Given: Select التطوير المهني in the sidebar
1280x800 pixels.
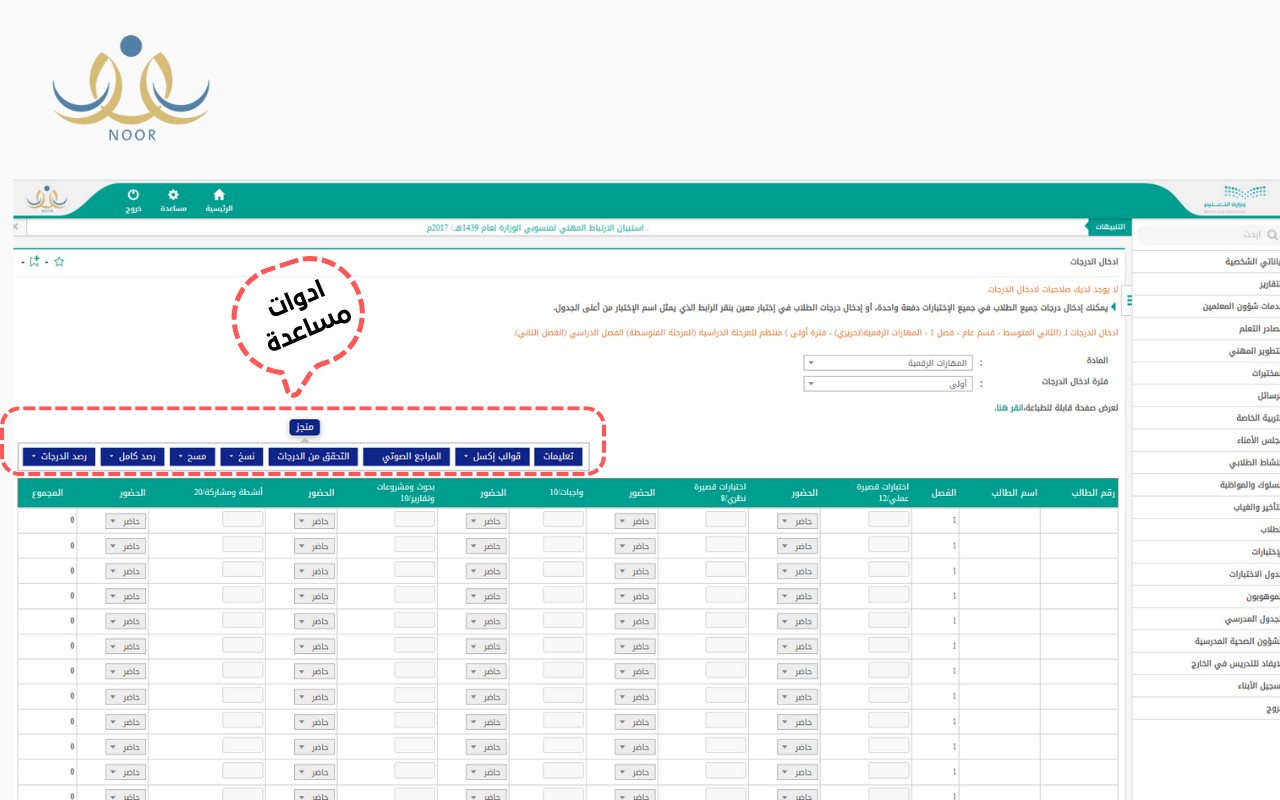Looking at the screenshot, I should [x=1253, y=352].
